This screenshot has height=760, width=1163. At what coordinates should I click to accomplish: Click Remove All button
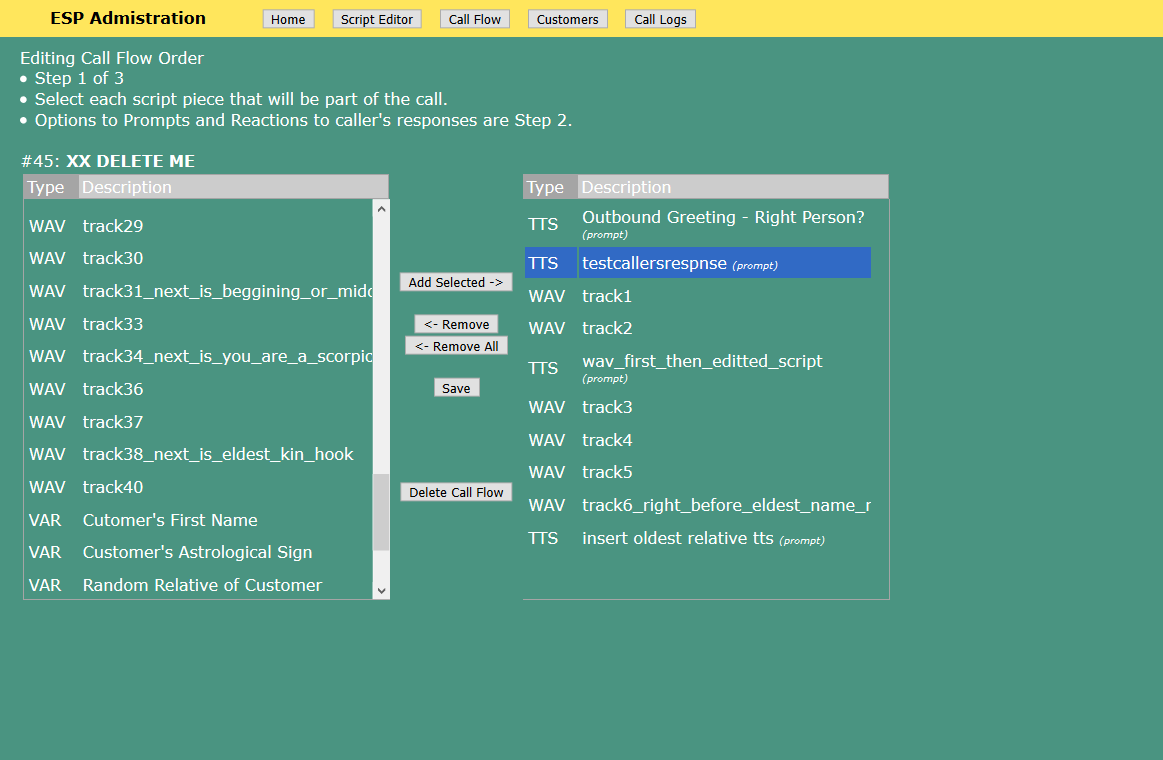pos(456,346)
